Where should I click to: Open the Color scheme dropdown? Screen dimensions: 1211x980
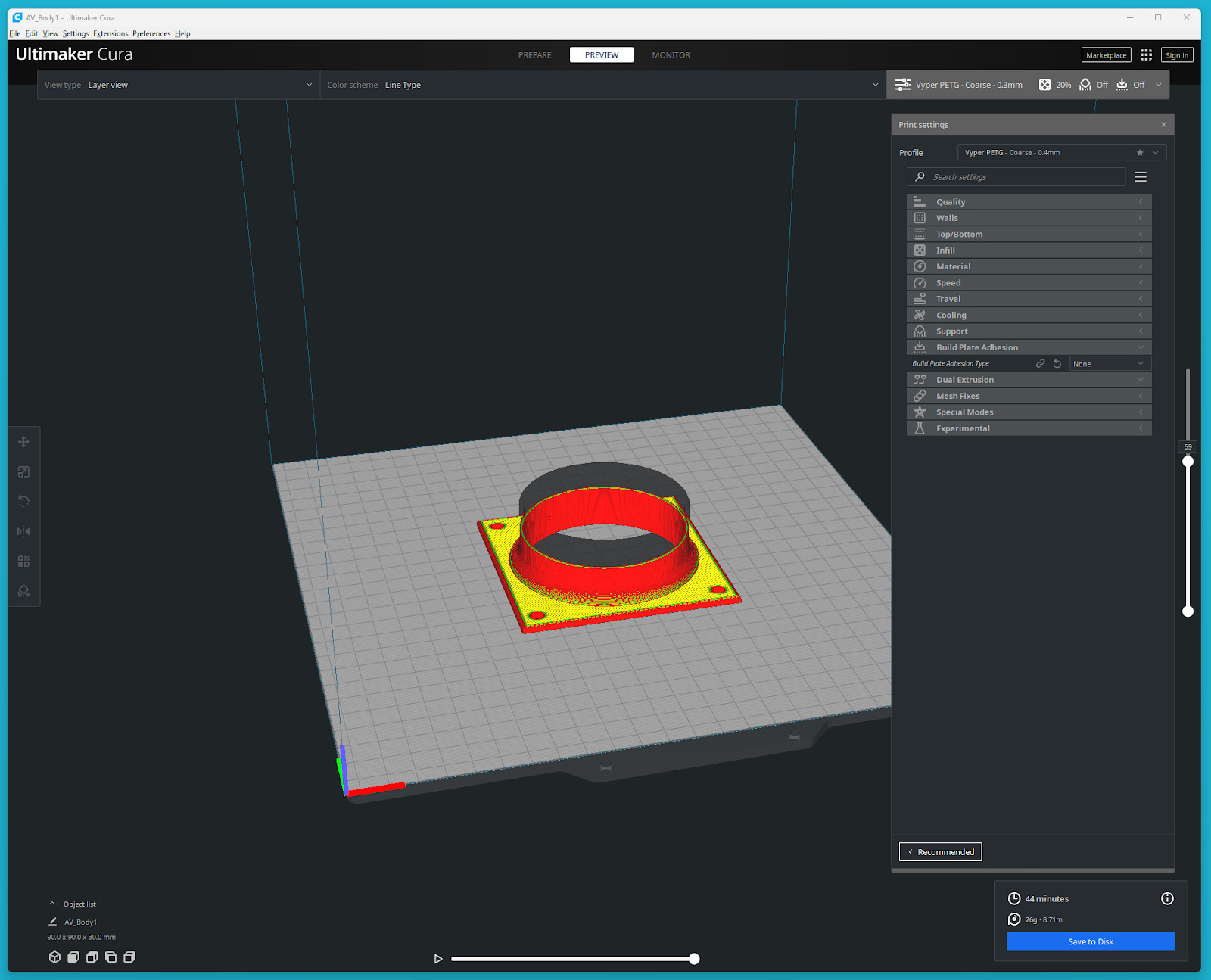point(603,85)
